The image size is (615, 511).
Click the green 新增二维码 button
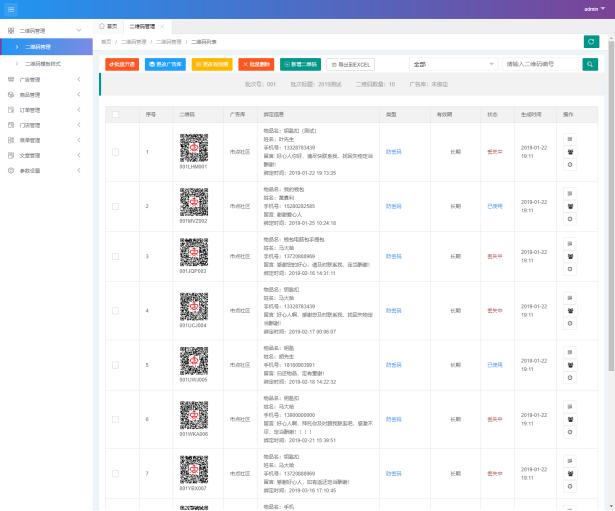click(300, 64)
